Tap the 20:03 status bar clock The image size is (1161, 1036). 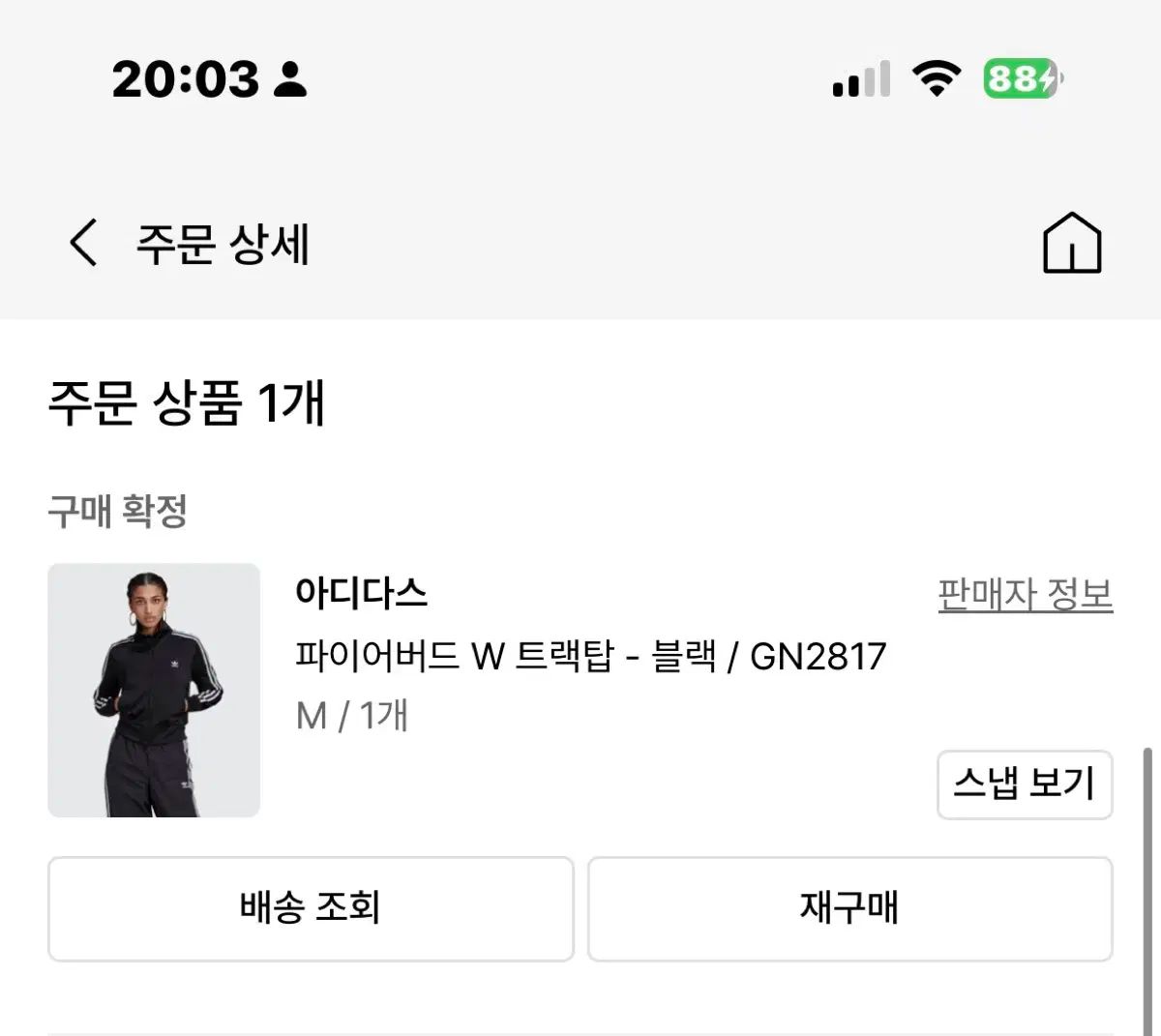tap(186, 79)
